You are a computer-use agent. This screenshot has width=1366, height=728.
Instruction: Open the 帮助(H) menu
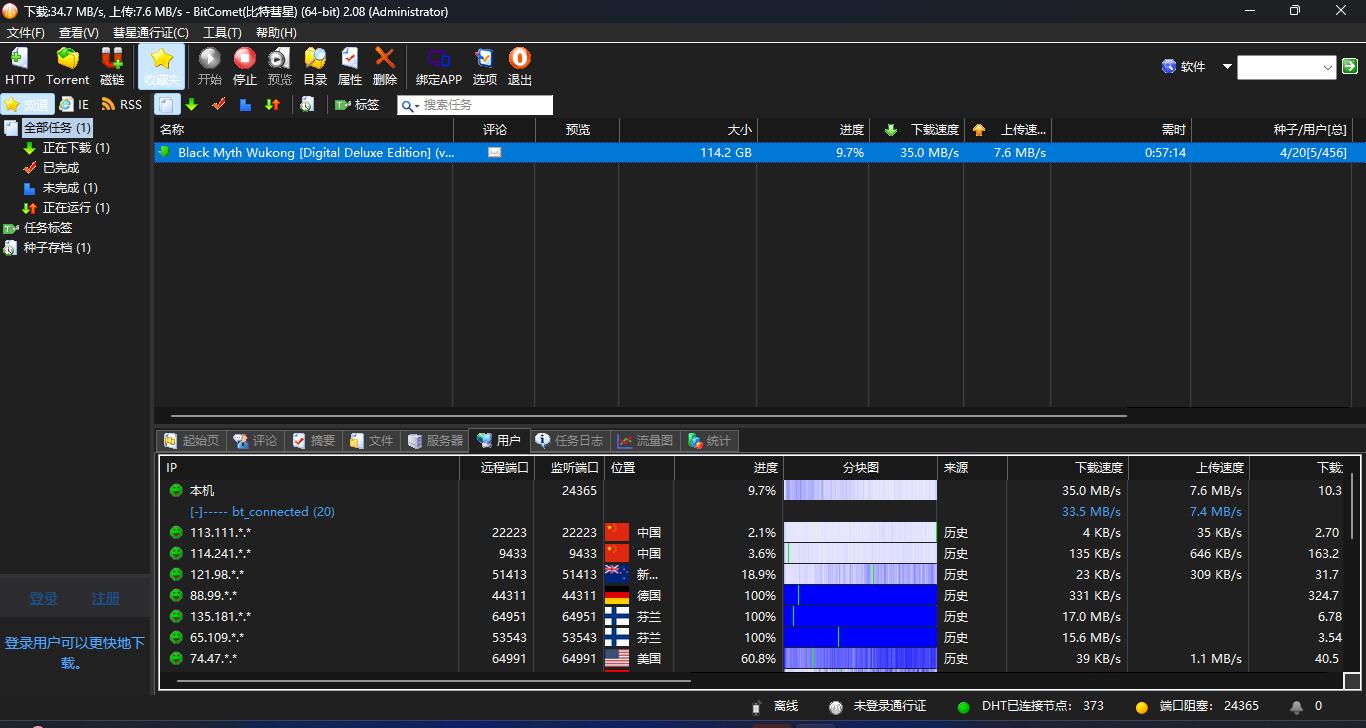[x=276, y=33]
